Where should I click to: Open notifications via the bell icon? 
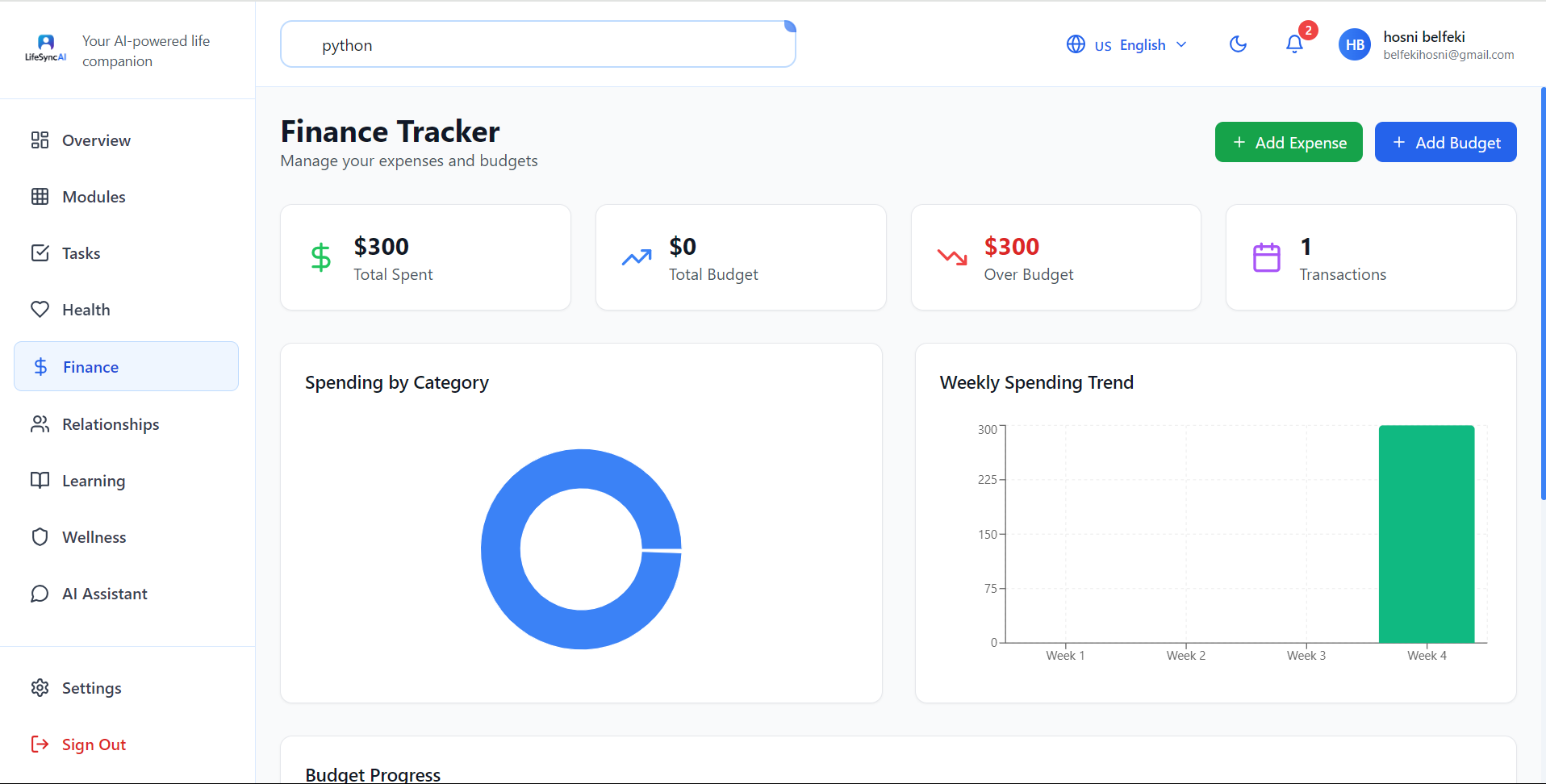pyautogui.click(x=1294, y=44)
